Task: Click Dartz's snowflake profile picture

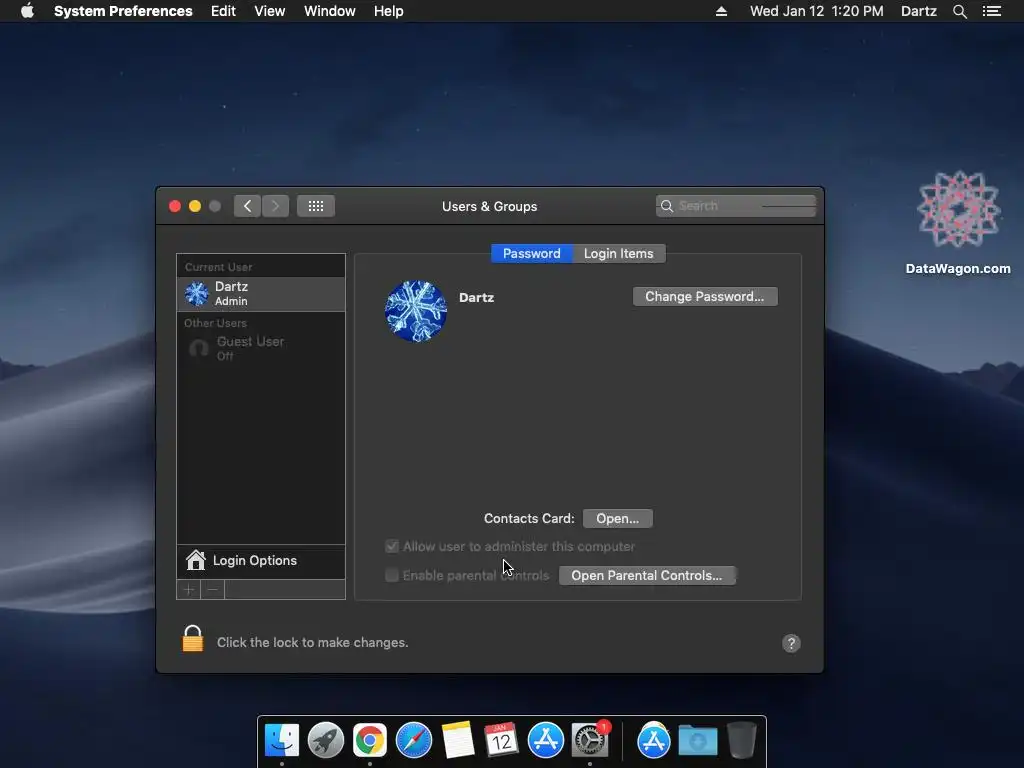Action: pyautogui.click(x=415, y=312)
